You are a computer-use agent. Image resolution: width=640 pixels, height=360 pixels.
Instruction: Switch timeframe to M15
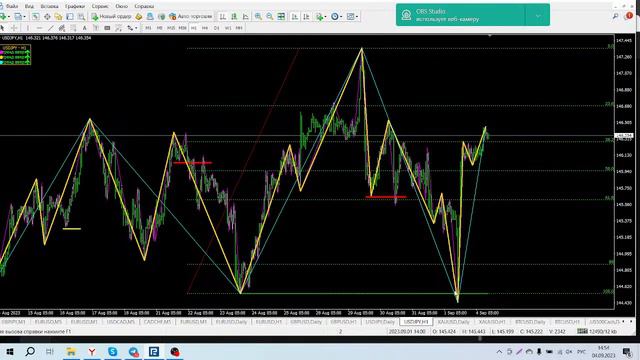pos(171,28)
